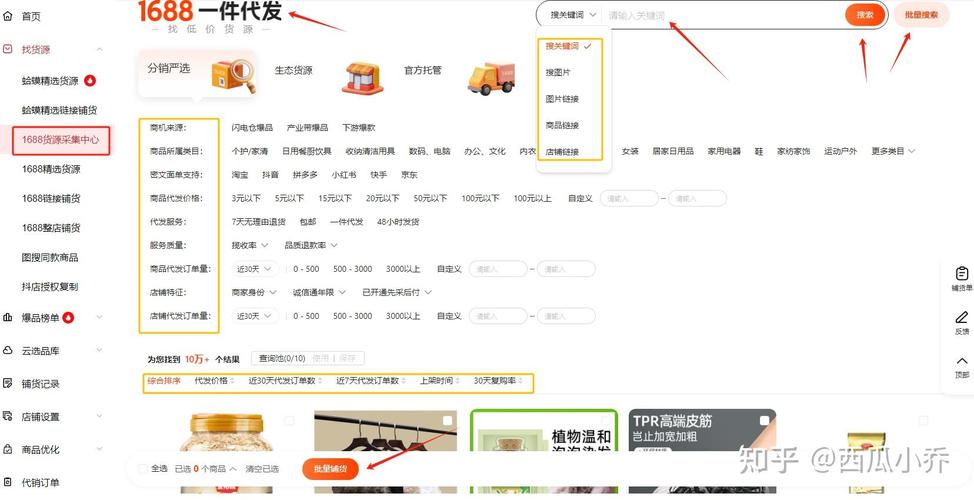974x500 pixels.
Task: Click the 生态货源 shop icon
Action: pyautogui.click(x=363, y=77)
